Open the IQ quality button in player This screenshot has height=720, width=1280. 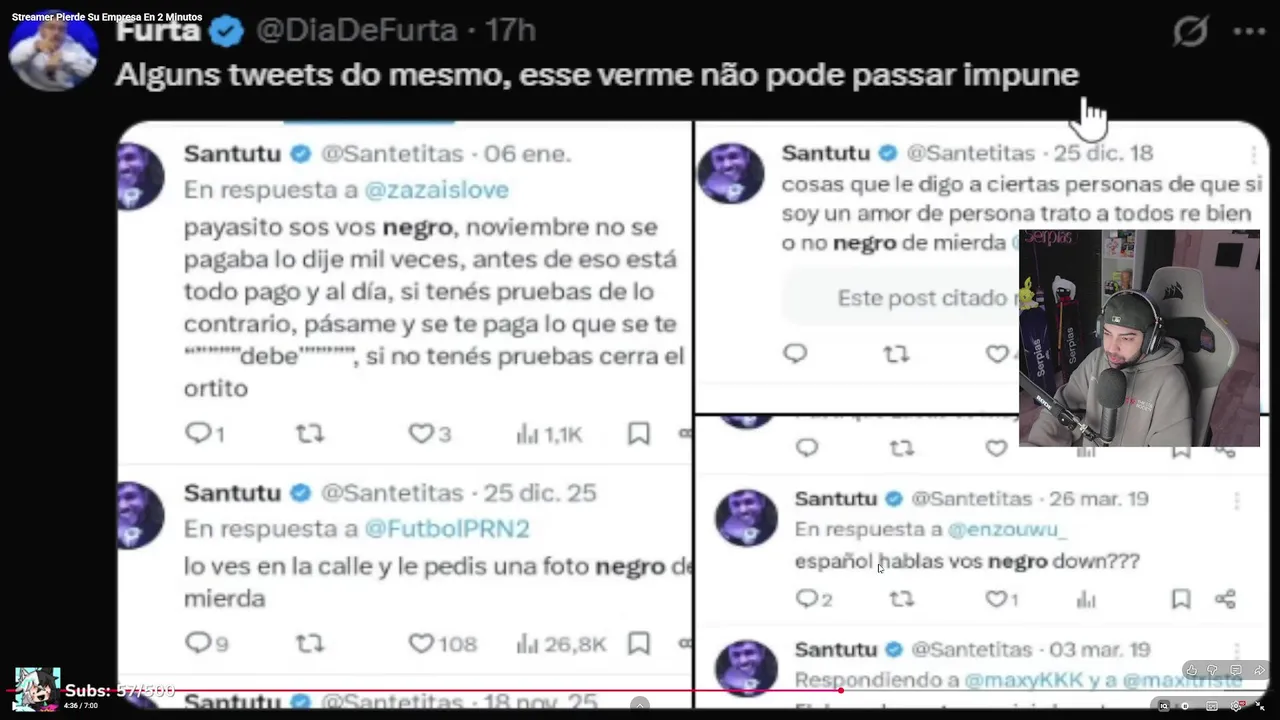click(x=1164, y=706)
